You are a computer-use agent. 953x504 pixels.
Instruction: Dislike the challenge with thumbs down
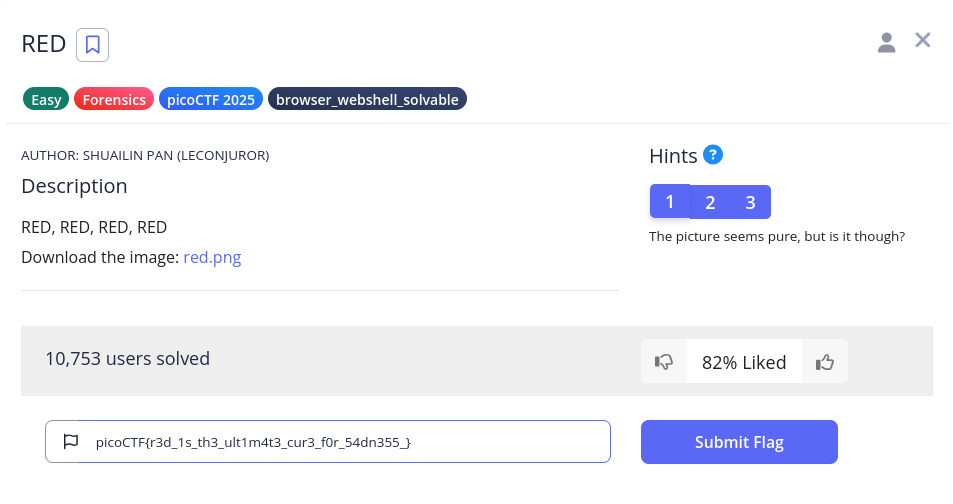point(664,362)
